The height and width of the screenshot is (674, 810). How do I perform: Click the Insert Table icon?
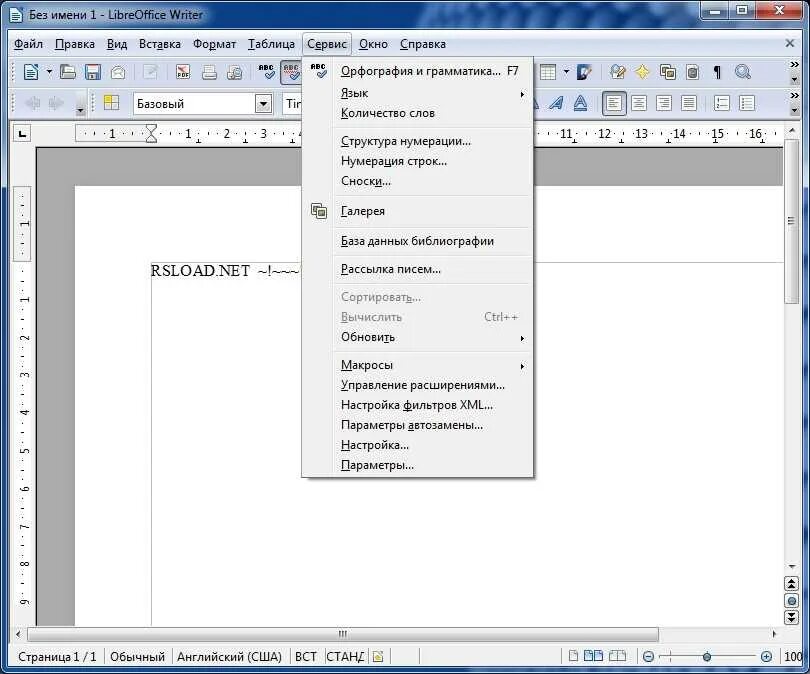click(548, 72)
